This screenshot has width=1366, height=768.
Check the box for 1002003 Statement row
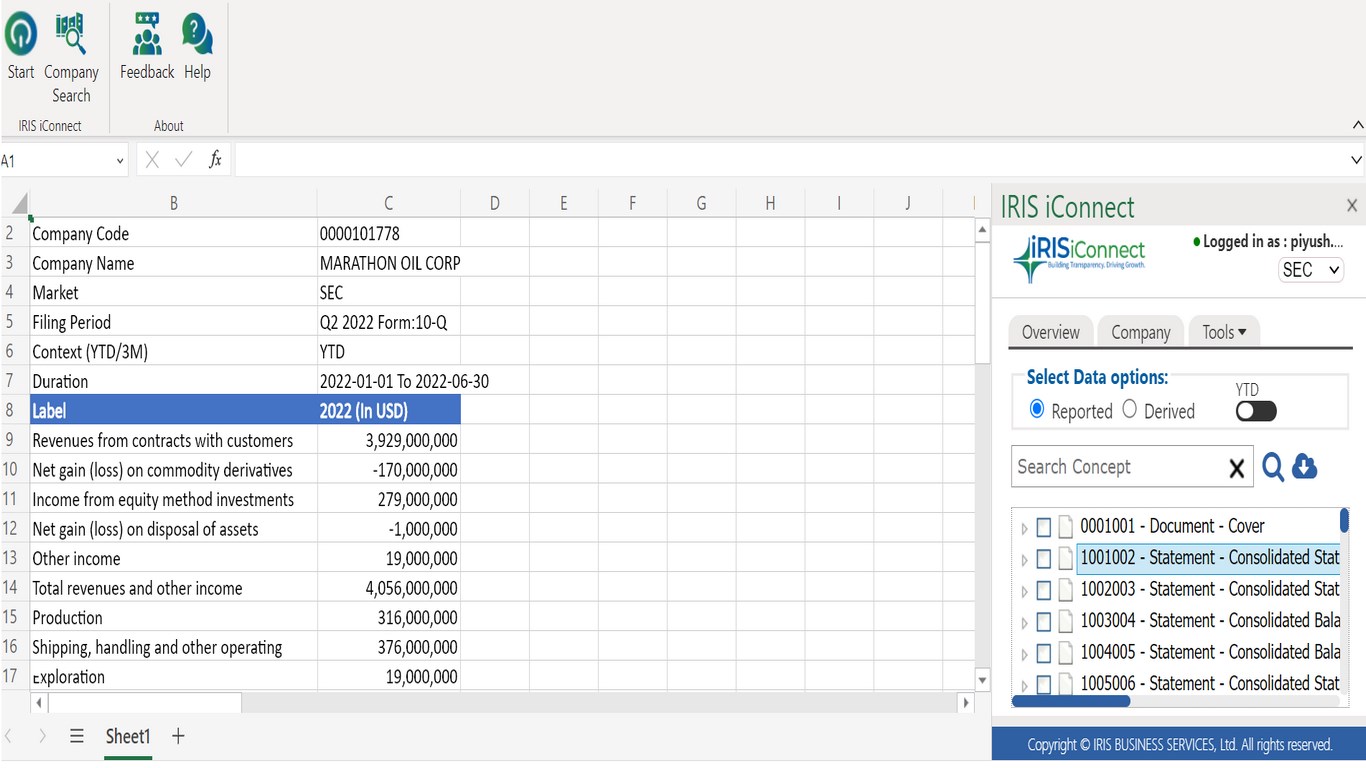pos(1043,590)
